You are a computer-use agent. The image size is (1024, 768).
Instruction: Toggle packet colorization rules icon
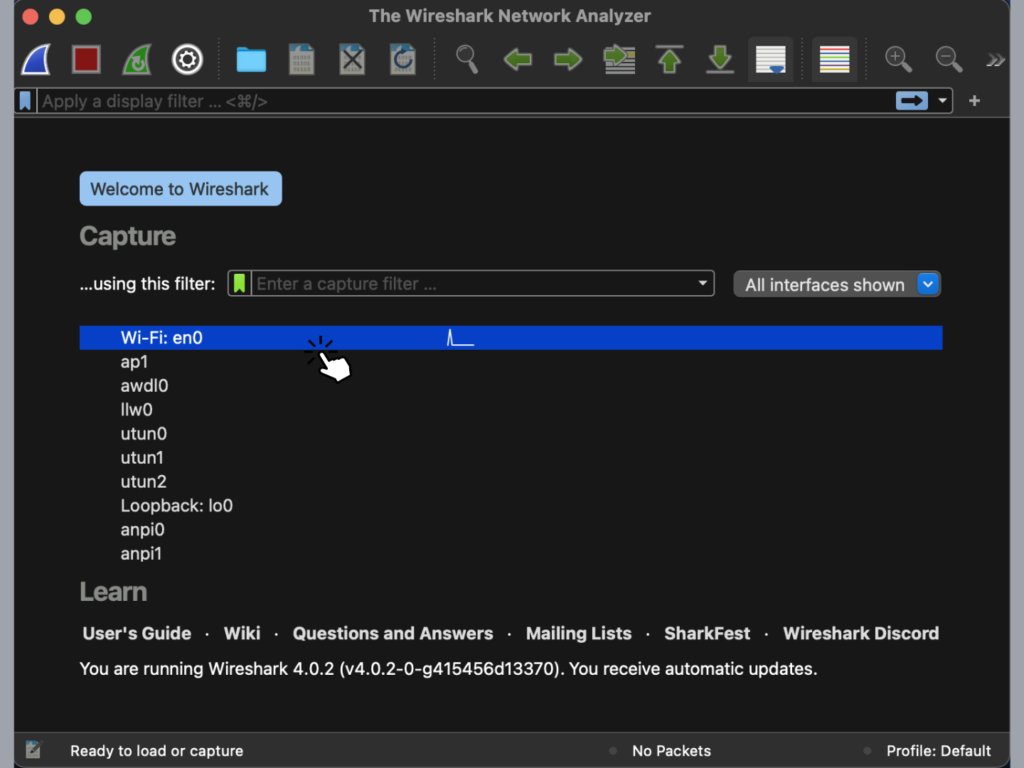pos(834,60)
